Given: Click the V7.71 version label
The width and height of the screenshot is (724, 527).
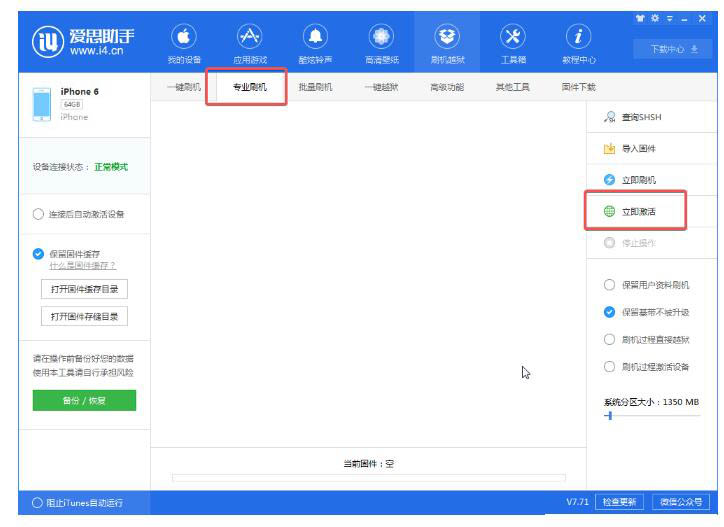Looking at the screenshot, I should (x=577, y=502).
